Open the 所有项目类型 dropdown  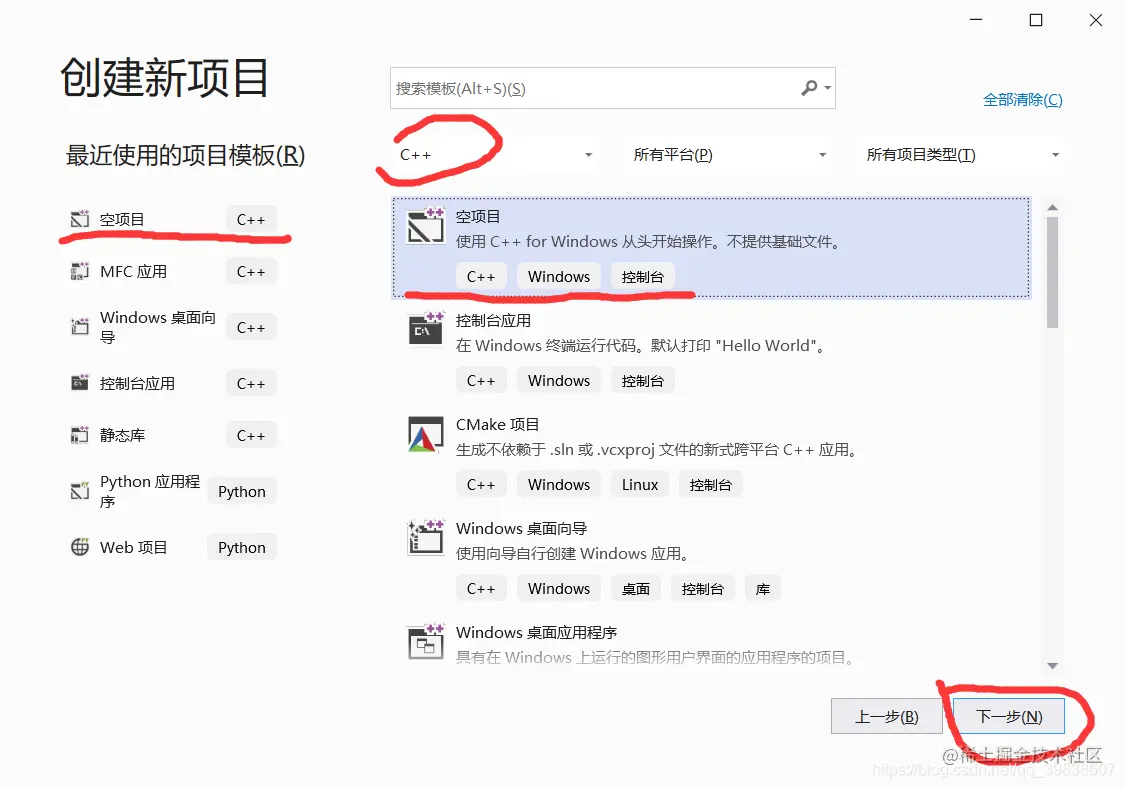pos(957,154)
